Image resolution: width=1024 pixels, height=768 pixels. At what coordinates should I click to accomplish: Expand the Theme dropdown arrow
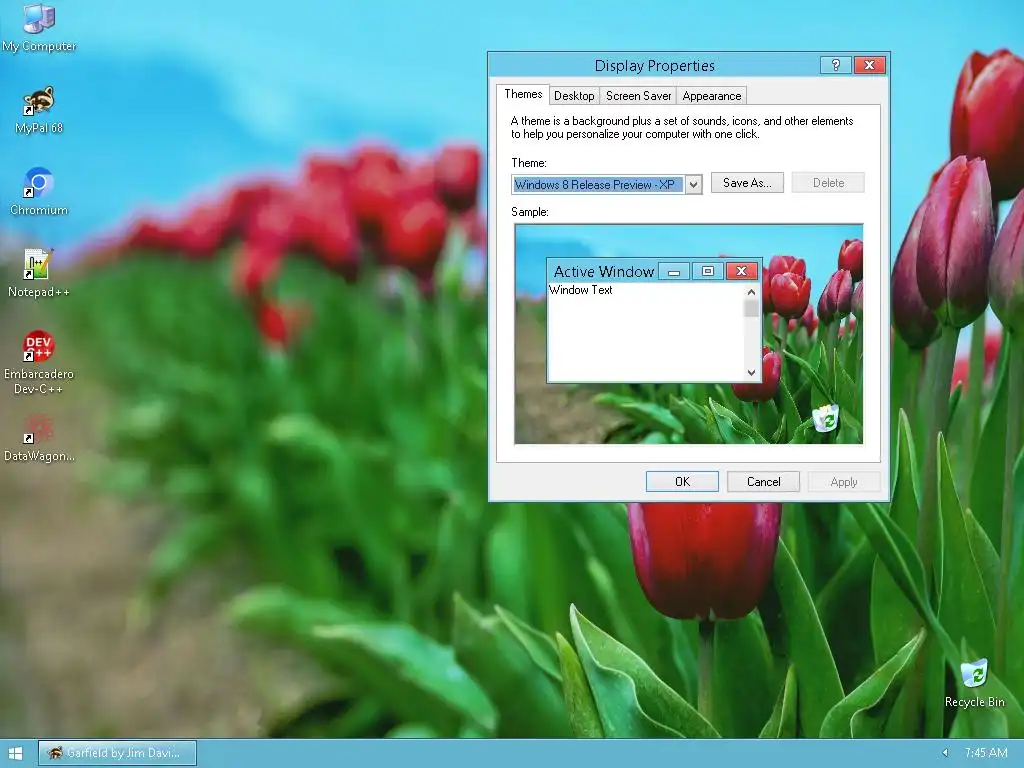(x=694, y=185)
